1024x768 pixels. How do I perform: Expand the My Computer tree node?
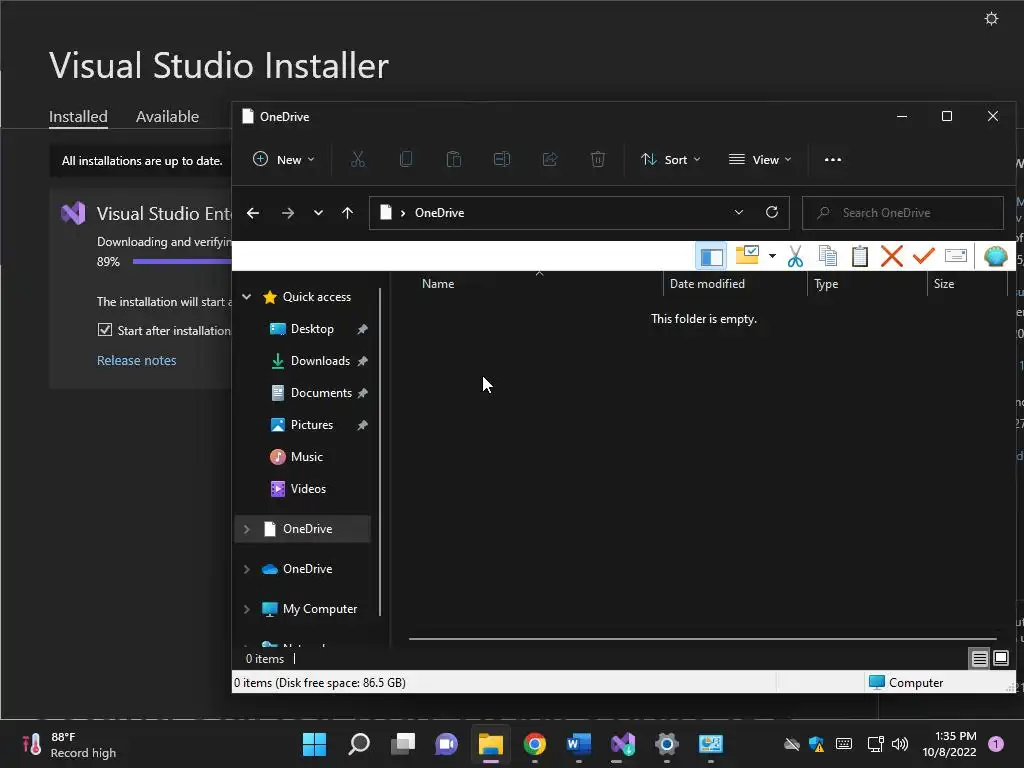247,609
